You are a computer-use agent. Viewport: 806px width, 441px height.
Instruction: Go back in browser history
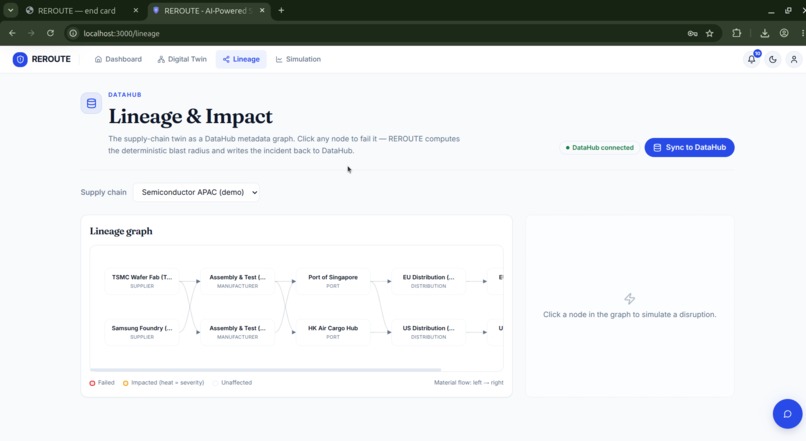point(12,33)
